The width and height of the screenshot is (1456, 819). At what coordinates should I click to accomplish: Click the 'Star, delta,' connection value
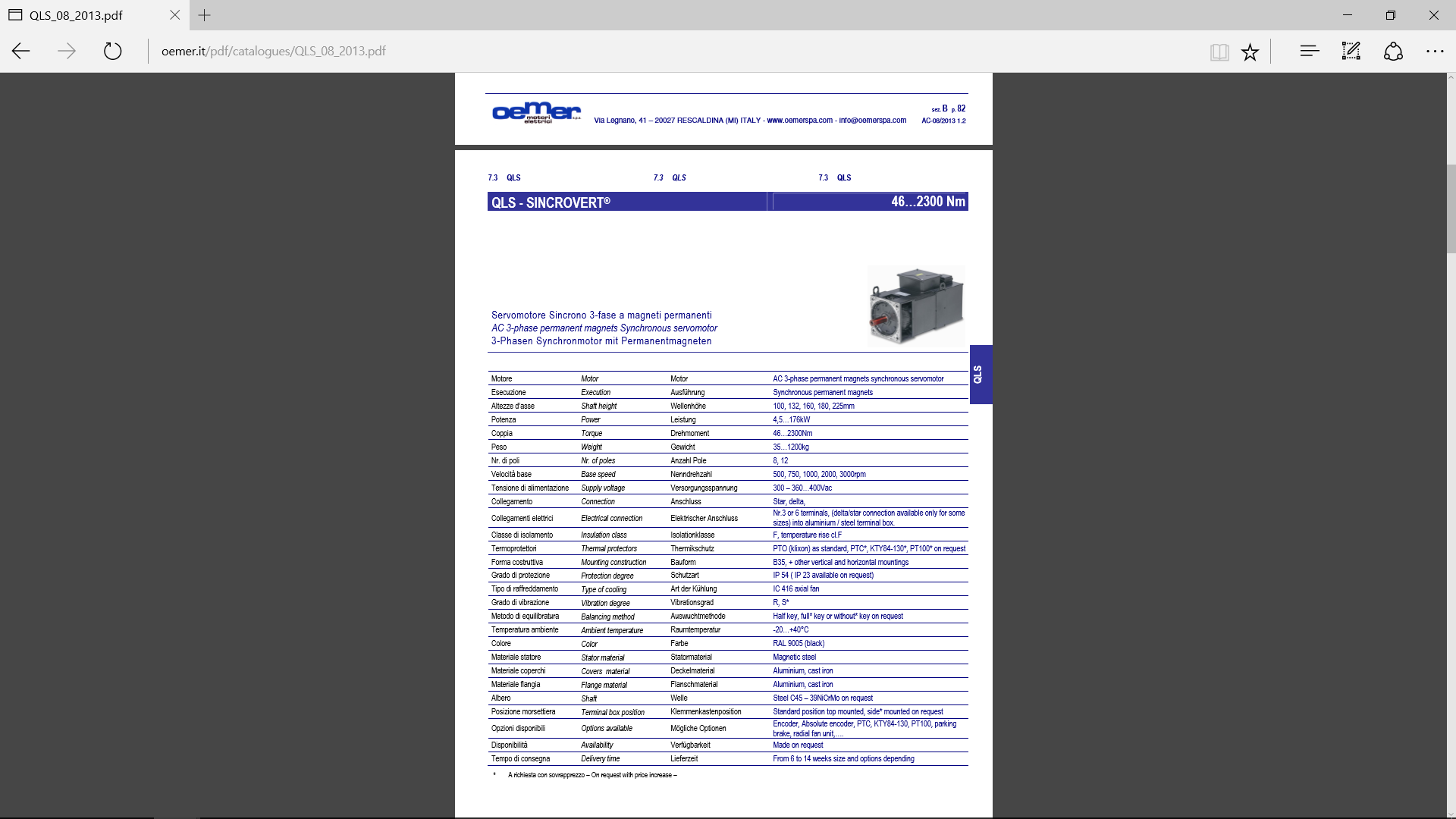click(789, 502)
